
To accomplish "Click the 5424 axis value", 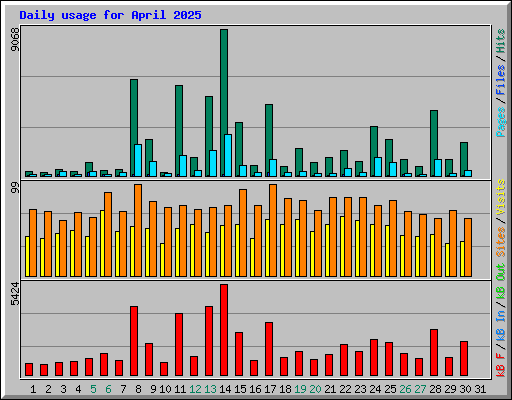I will point(15,294).
